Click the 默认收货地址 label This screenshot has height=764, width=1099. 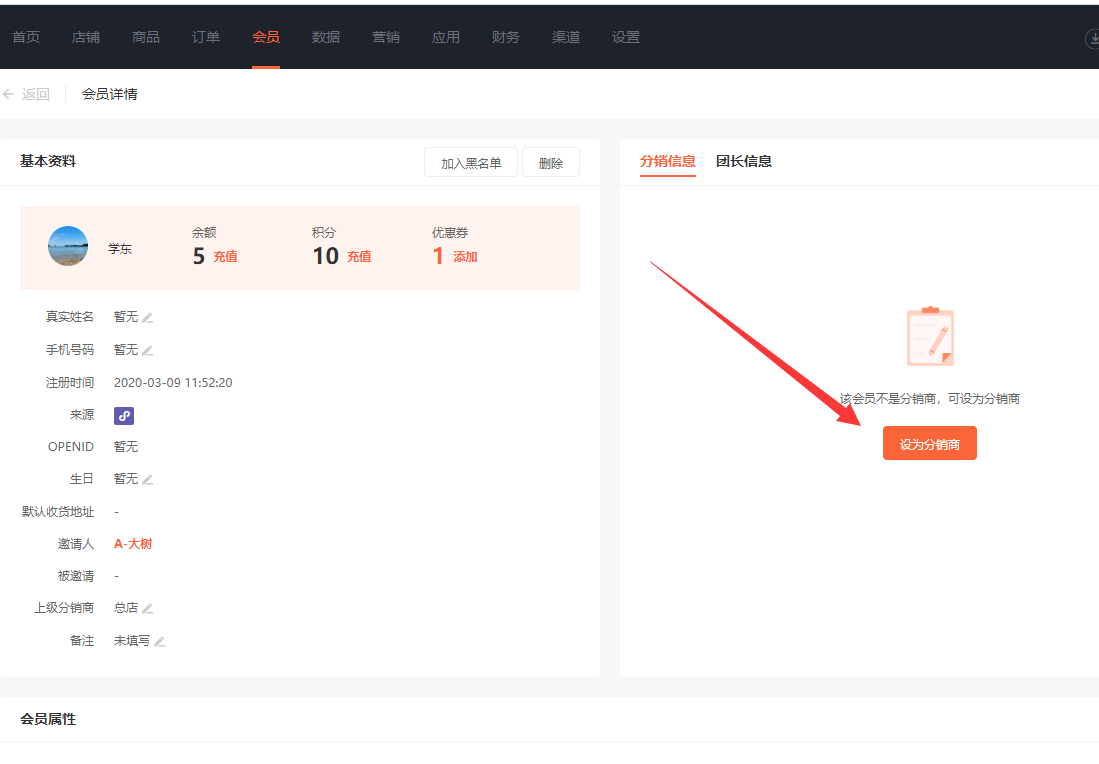coord(57,512)
